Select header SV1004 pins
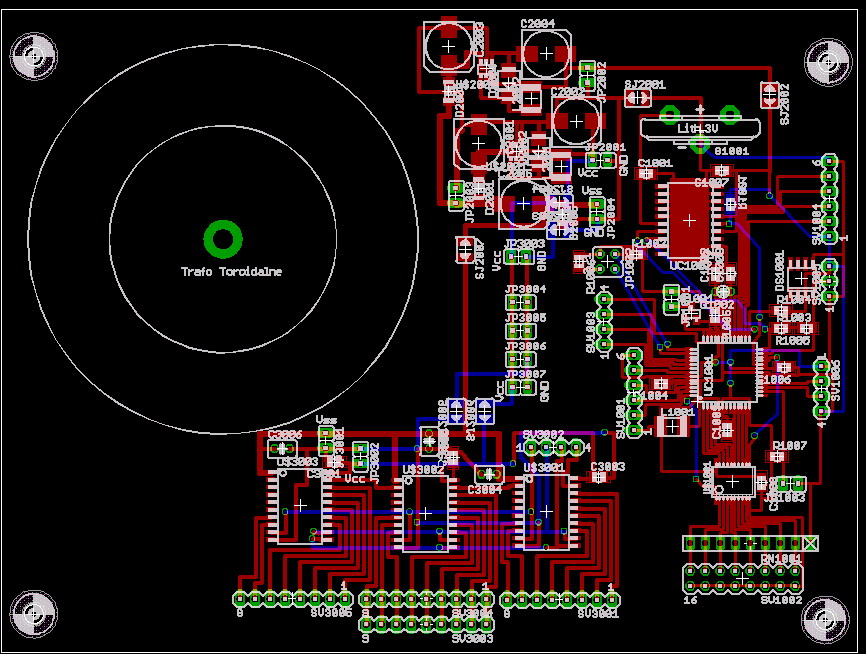The height and width of the screenshot is (654, 866). 829,198
